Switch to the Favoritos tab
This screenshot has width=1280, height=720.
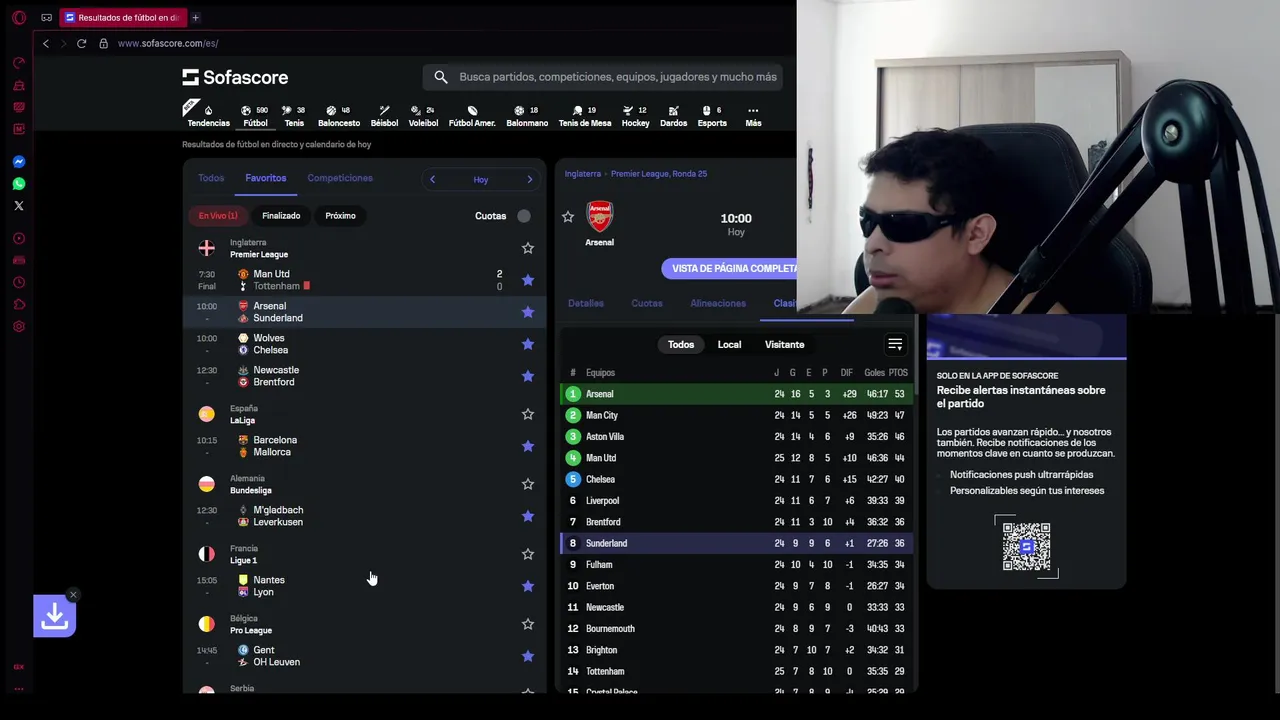[x=266, y=178]
